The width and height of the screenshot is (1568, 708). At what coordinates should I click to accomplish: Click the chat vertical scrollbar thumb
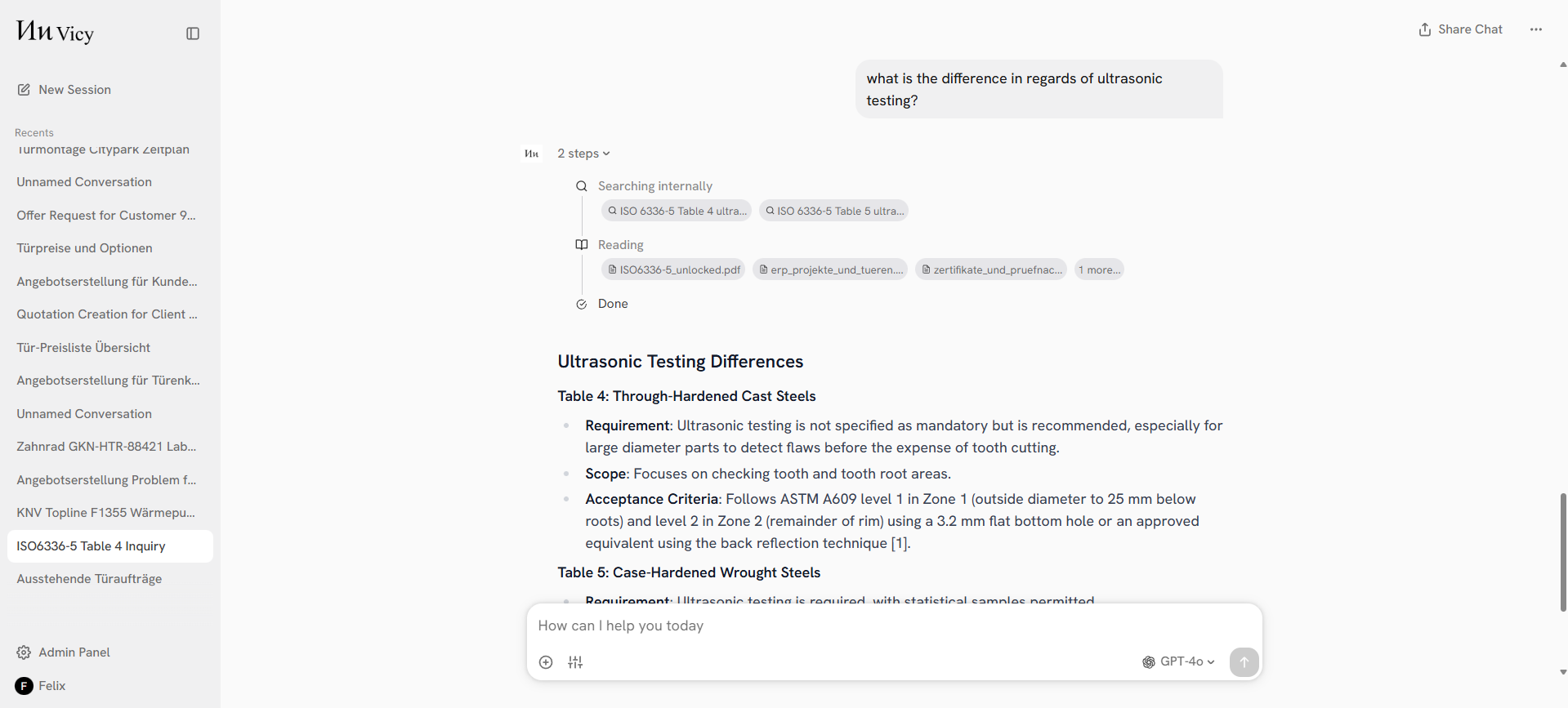point(1562,551)
